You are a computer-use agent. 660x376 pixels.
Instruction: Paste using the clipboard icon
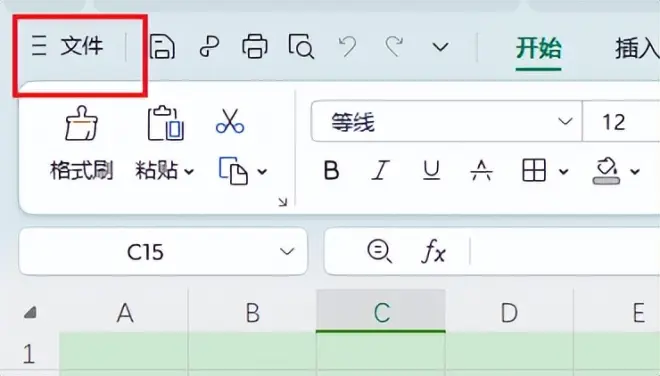pyautogui.click(x=165, y=123)
